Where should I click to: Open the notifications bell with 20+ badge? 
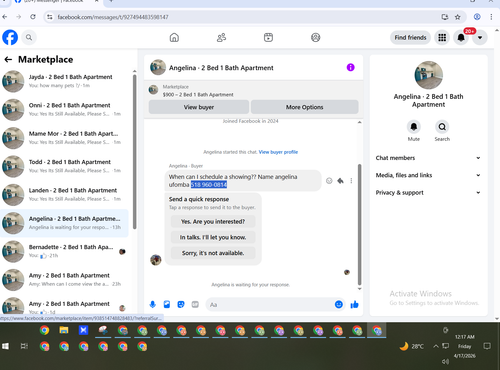click(461, 38)
